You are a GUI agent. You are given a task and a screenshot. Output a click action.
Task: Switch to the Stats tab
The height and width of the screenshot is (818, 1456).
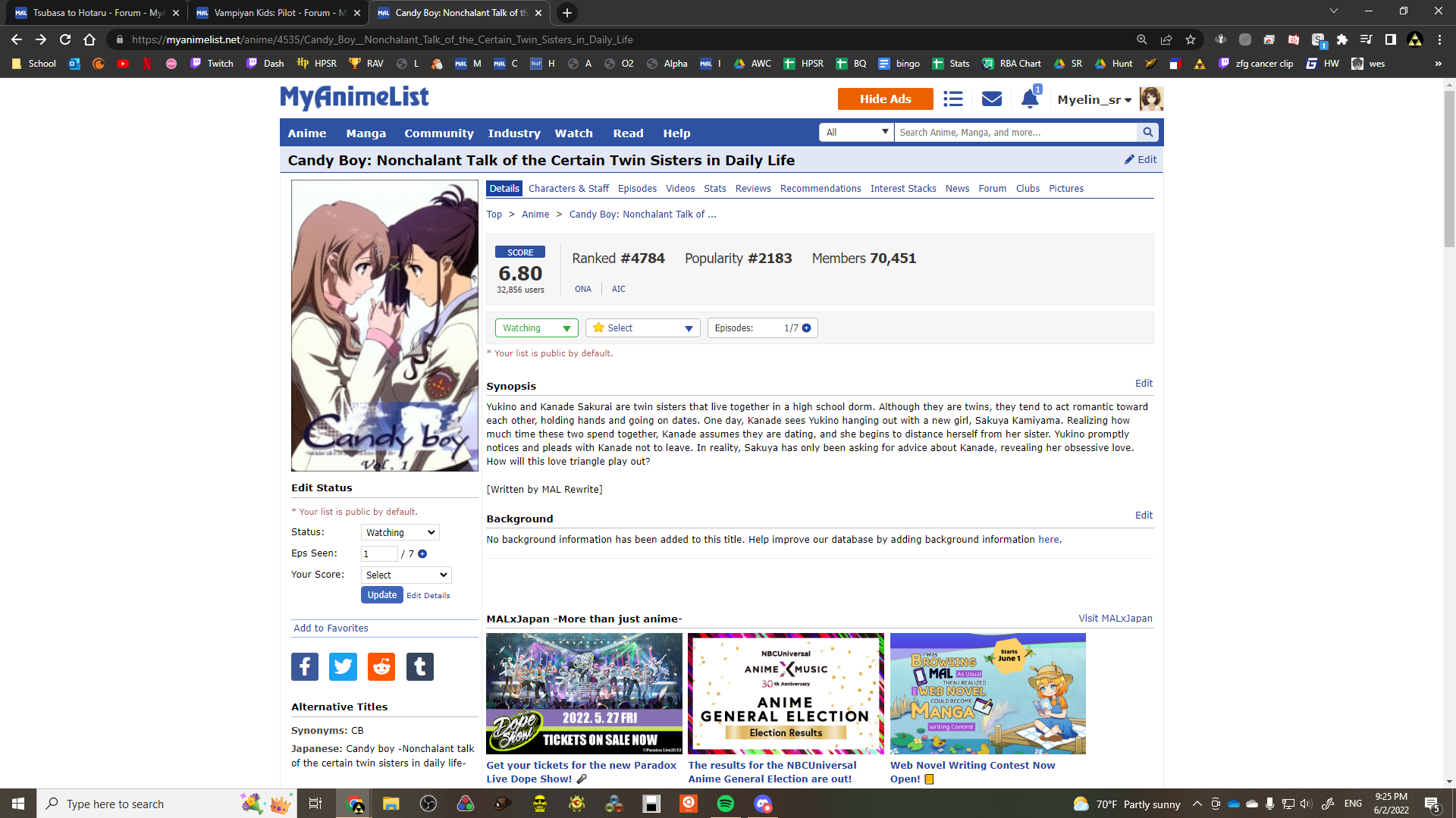715,189
